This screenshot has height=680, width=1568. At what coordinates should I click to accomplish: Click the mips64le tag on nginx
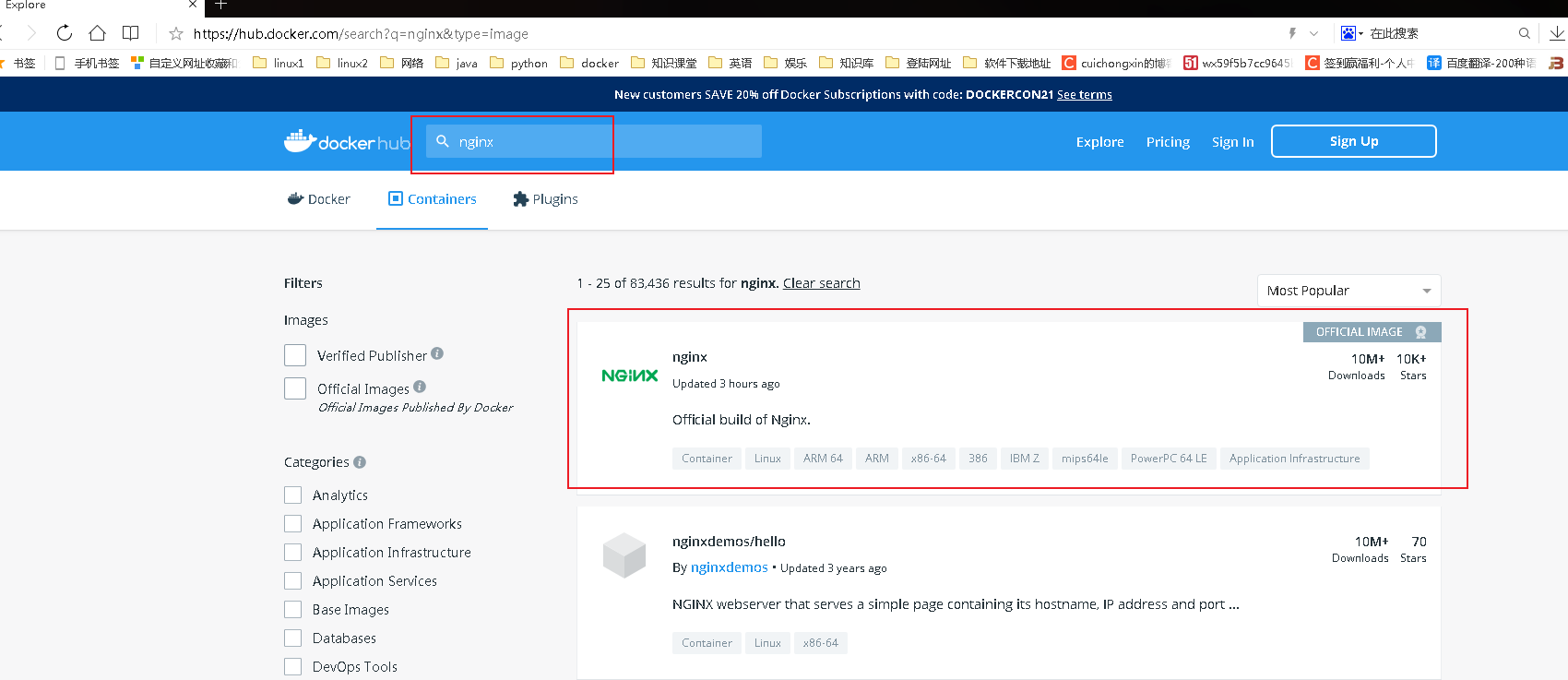pyautogui.click(x=1085, y=459)
